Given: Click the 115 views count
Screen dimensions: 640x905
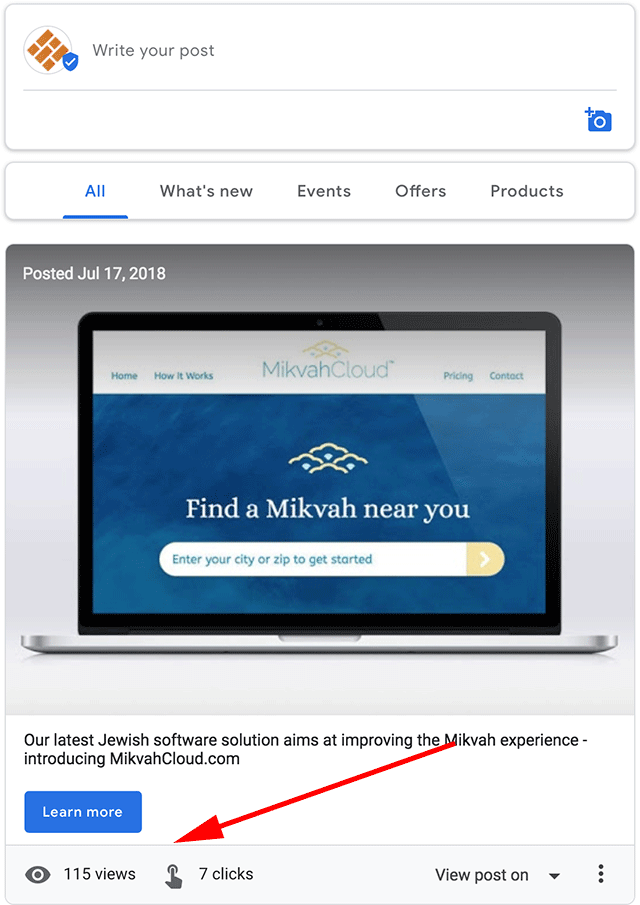Looking at the screenshot, I should (x=100, y=874).
